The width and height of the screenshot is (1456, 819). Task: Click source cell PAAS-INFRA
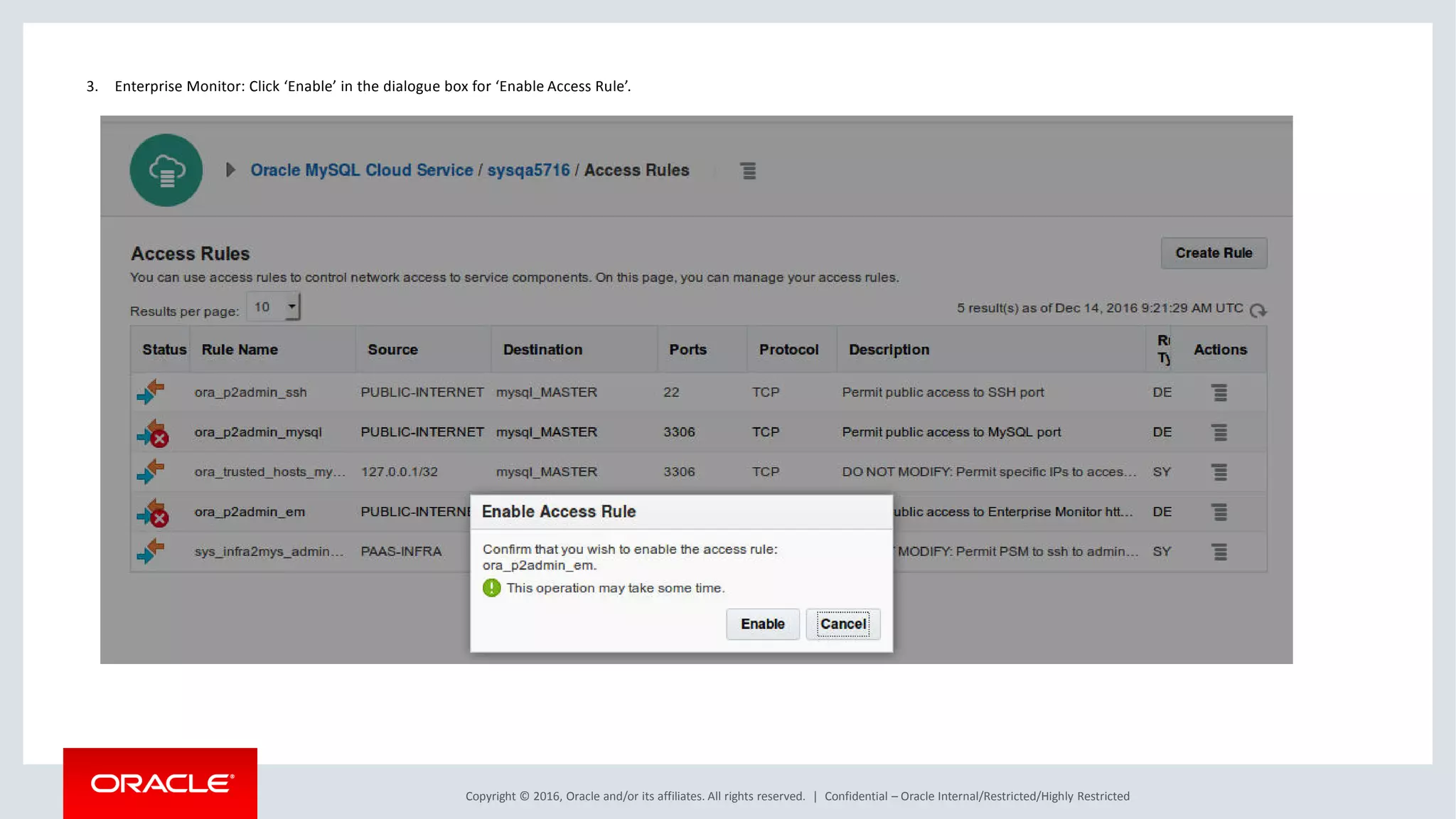coord(401,552)
